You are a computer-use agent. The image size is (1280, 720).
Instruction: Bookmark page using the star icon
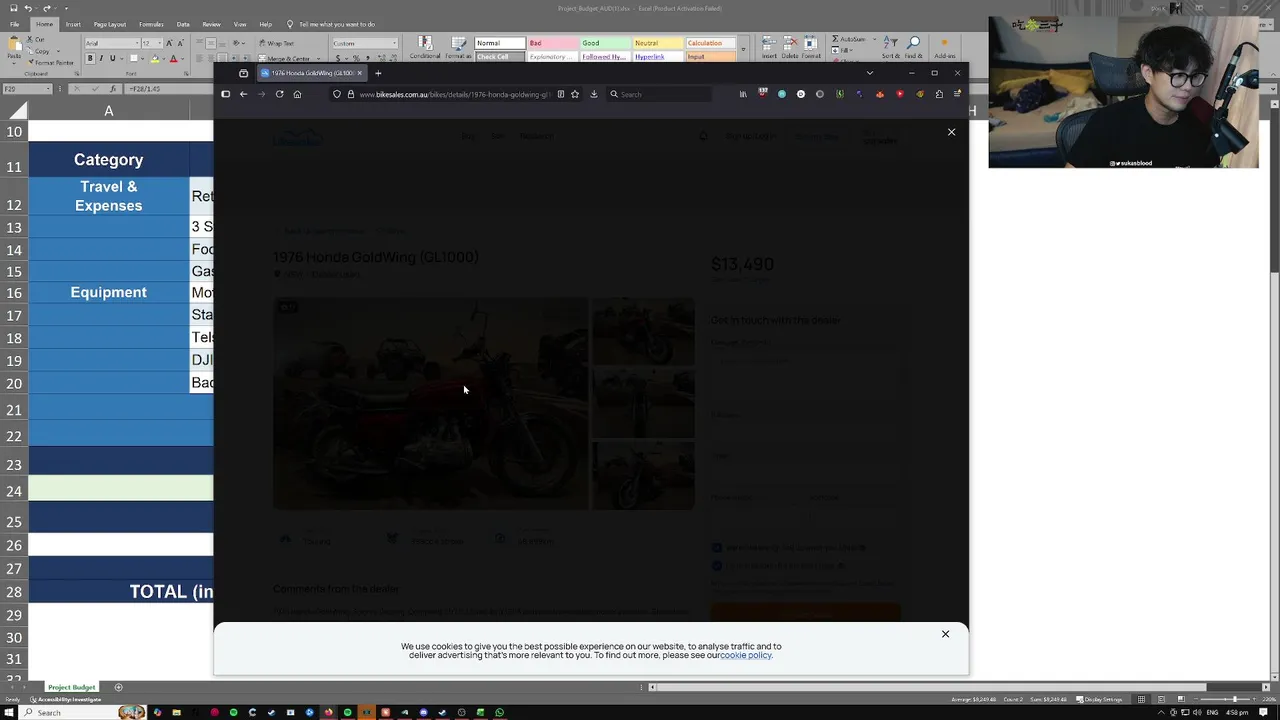(x=575, y=94)
